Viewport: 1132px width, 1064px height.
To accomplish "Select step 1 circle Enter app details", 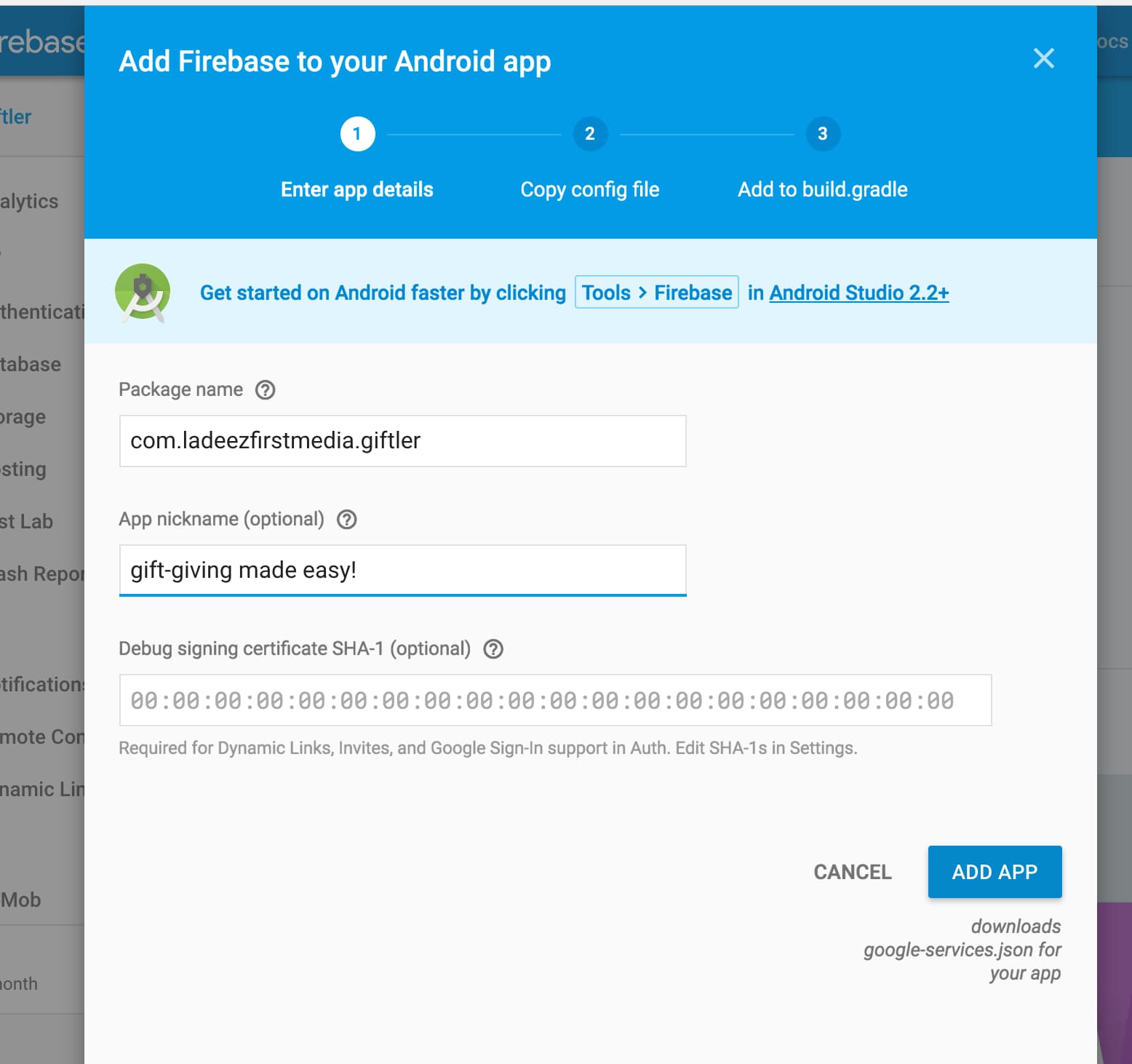I will (x=357, y=134).
